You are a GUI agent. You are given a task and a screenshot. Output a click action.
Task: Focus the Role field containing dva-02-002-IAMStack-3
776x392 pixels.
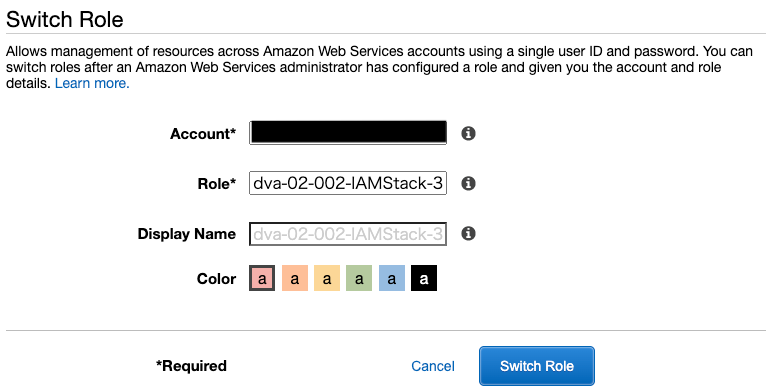pyautogui.click(x=348, y=183)
